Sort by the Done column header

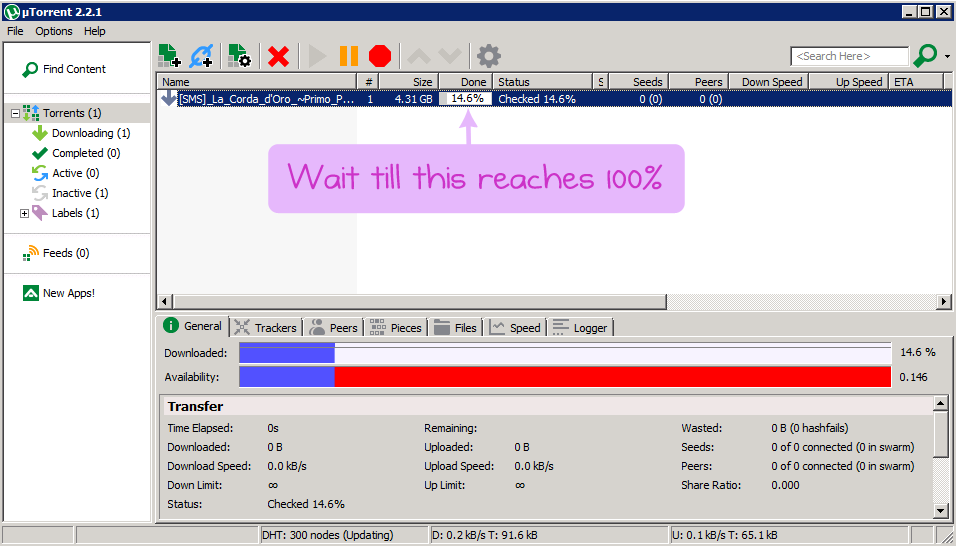coord(466,82)
